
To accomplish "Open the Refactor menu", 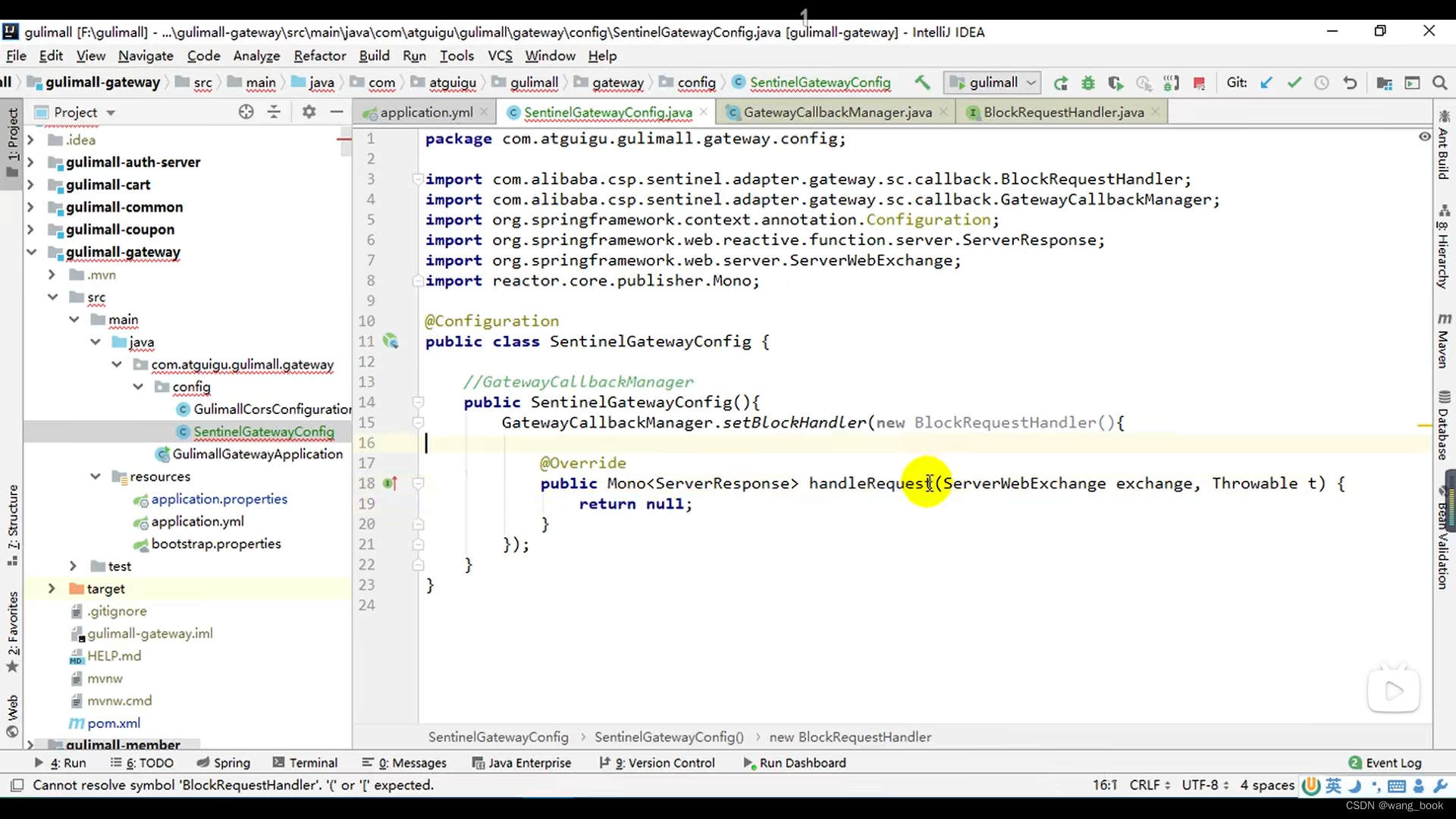I will tap(319, 55).
